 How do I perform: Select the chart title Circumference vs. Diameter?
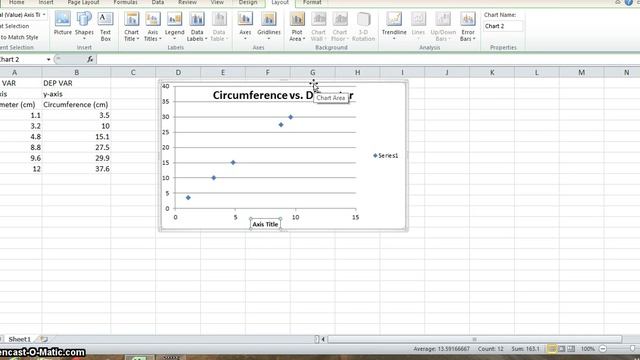coord(283,95)
